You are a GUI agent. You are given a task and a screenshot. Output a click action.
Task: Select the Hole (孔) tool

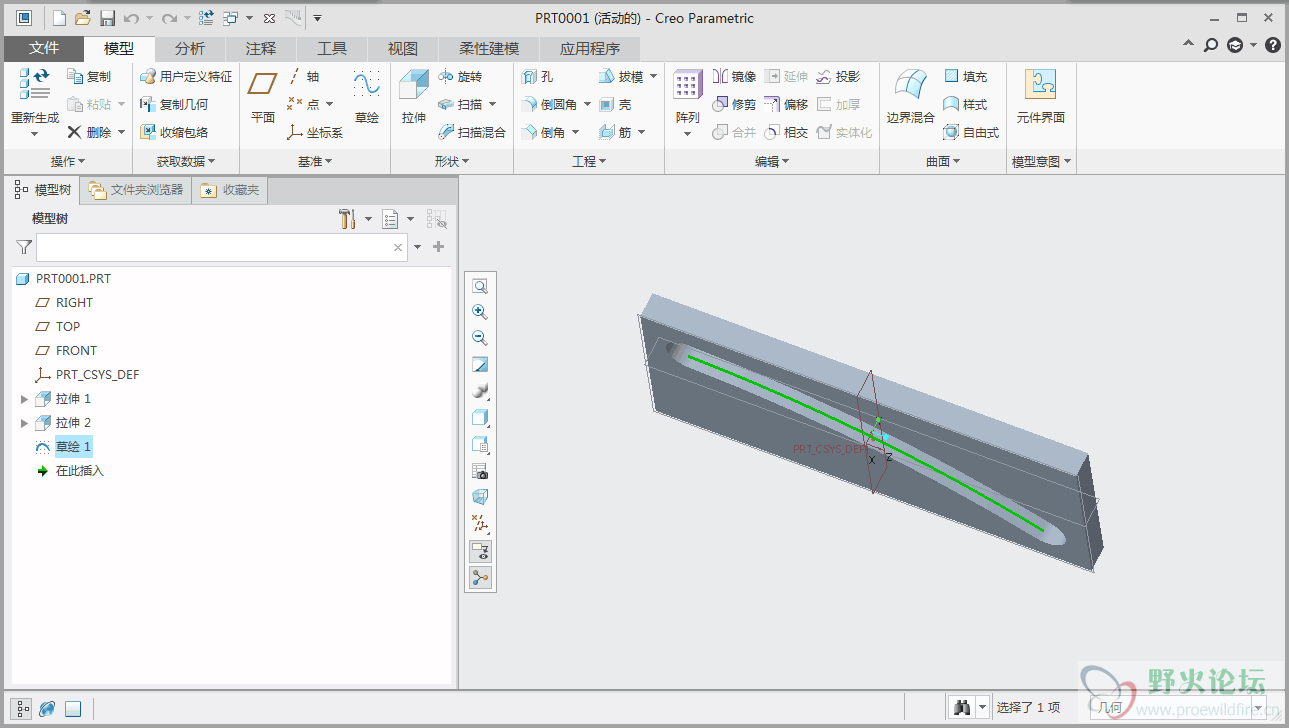point(538,77)
